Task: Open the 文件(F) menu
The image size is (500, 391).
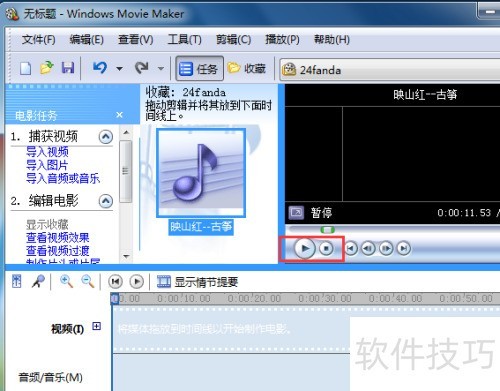Action: (x=38, y=40)
